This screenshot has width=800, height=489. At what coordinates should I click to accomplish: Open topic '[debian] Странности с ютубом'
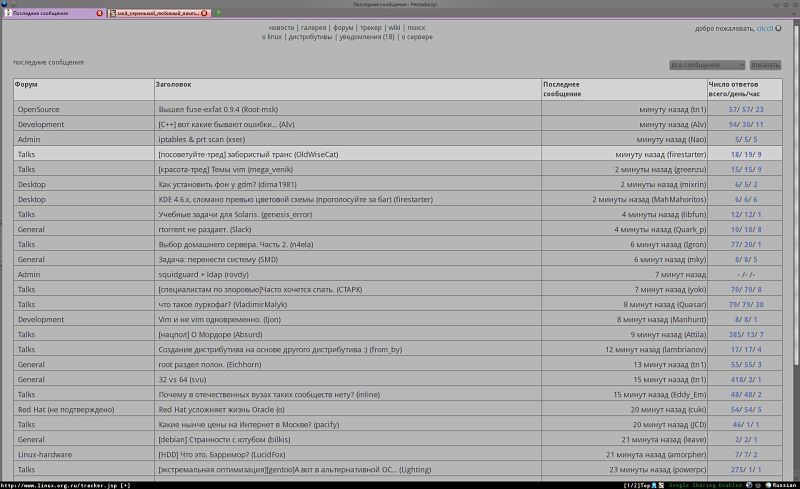224,439
